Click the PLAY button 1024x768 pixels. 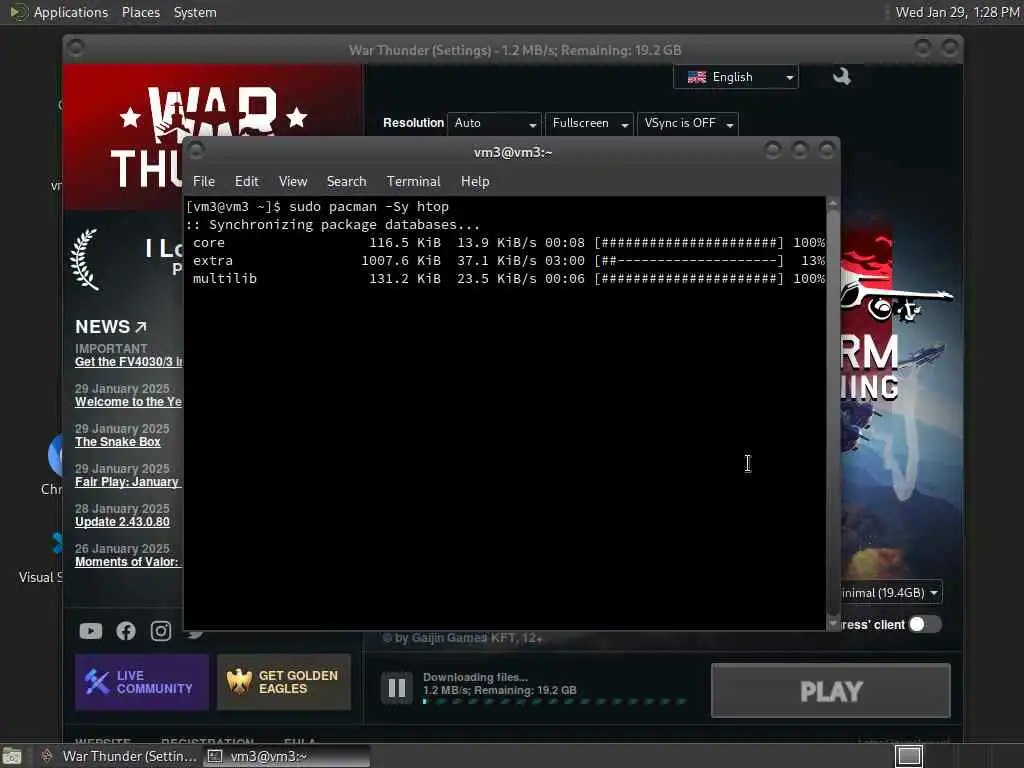(x=831, y=691)
